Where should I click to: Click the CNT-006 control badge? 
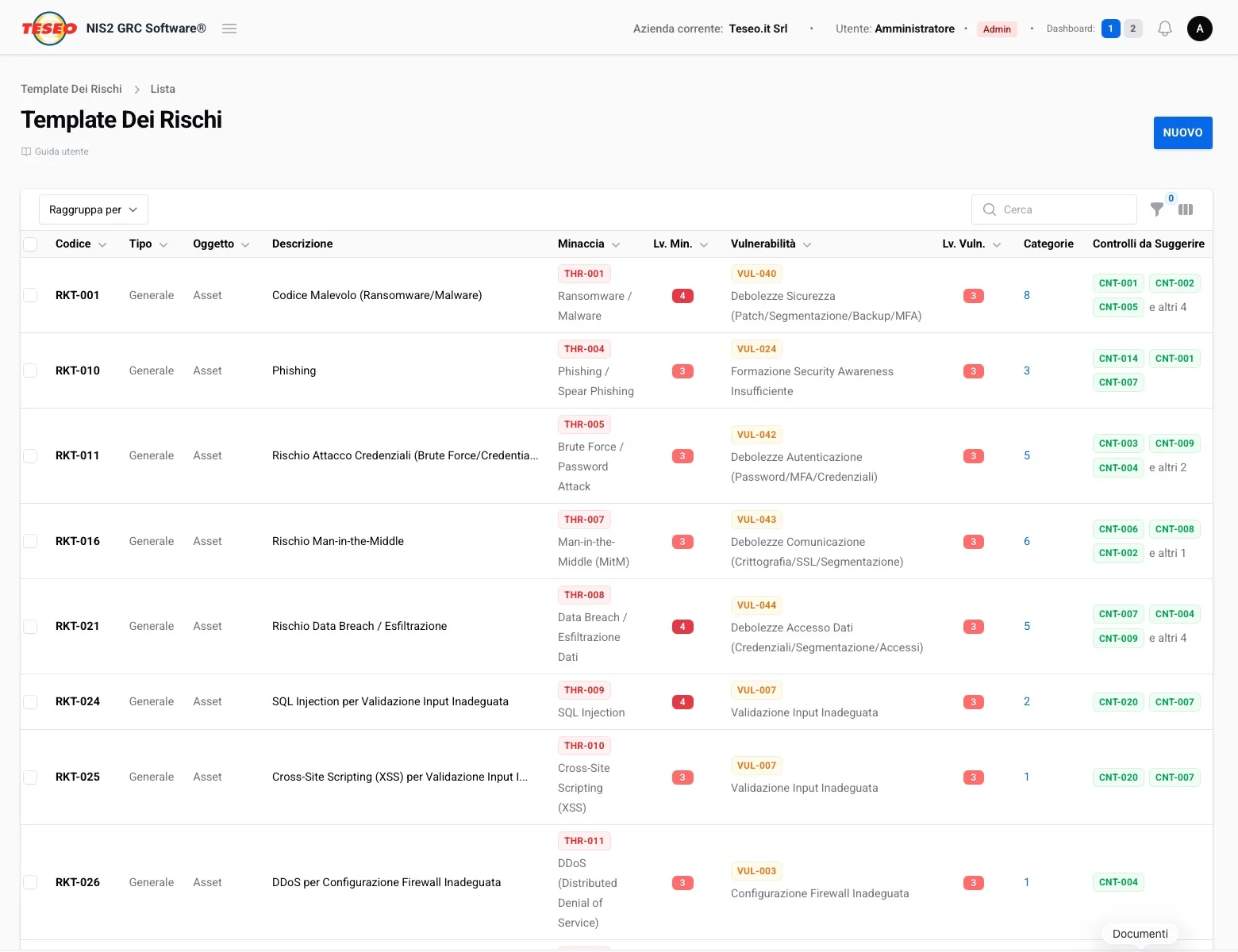pyautogui.click(x=1118, y=529)
